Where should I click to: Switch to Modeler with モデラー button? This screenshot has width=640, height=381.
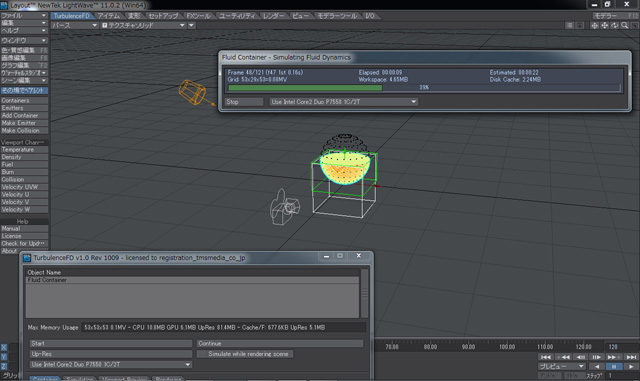pyautogui.click(x=616, y=16)
